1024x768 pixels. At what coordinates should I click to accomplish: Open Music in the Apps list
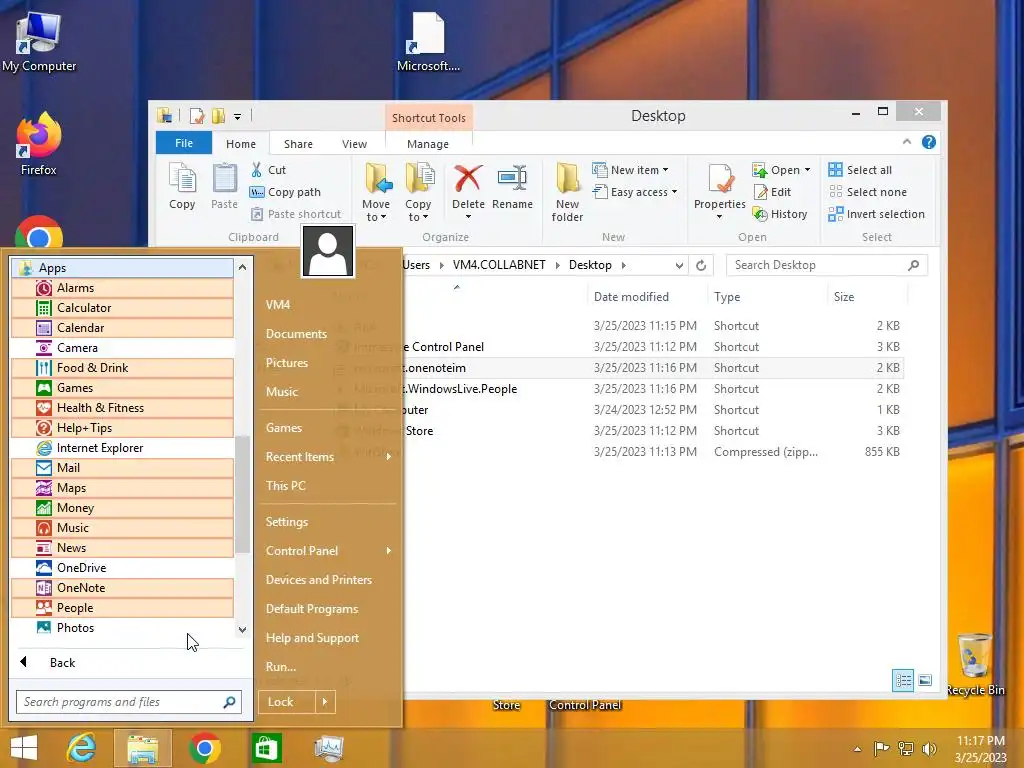click(122, 528)
